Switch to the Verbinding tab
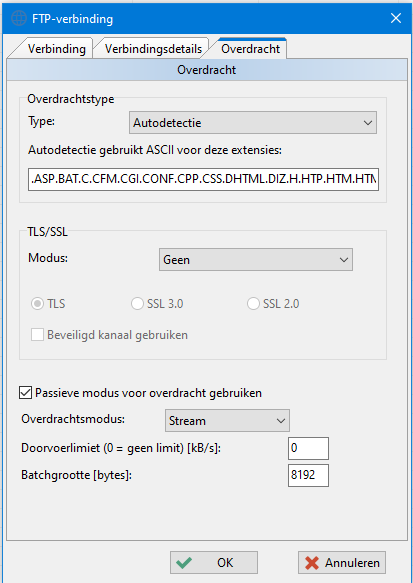Screen dimensions: 413x583 click(57, 49)
